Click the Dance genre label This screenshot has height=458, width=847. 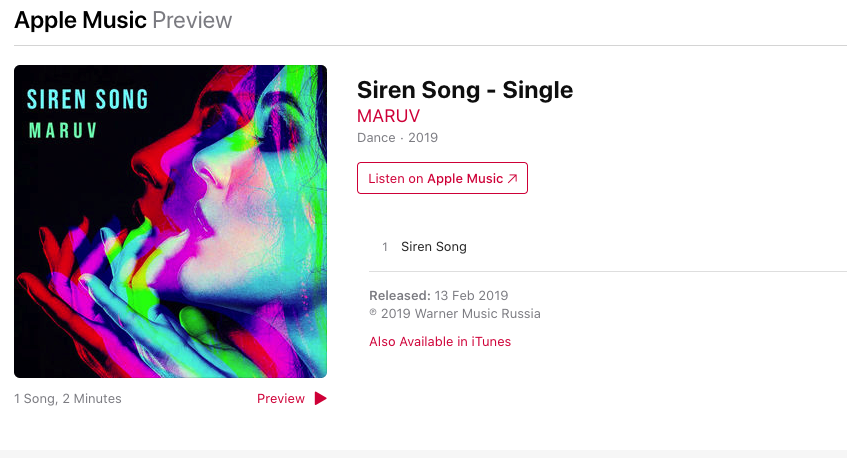376,138
